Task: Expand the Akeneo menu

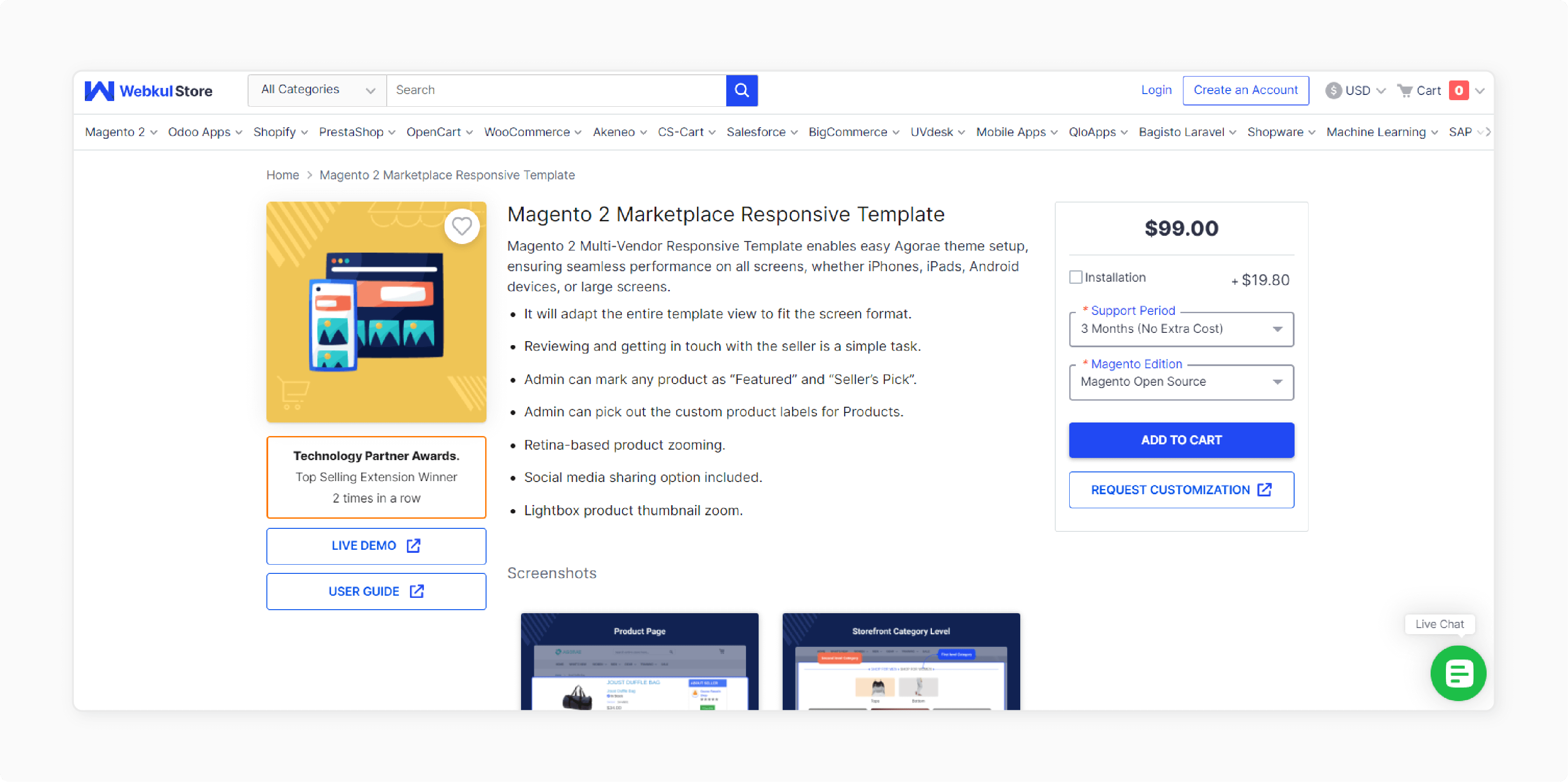Action: pyautogui.click(x=619, y=132)
